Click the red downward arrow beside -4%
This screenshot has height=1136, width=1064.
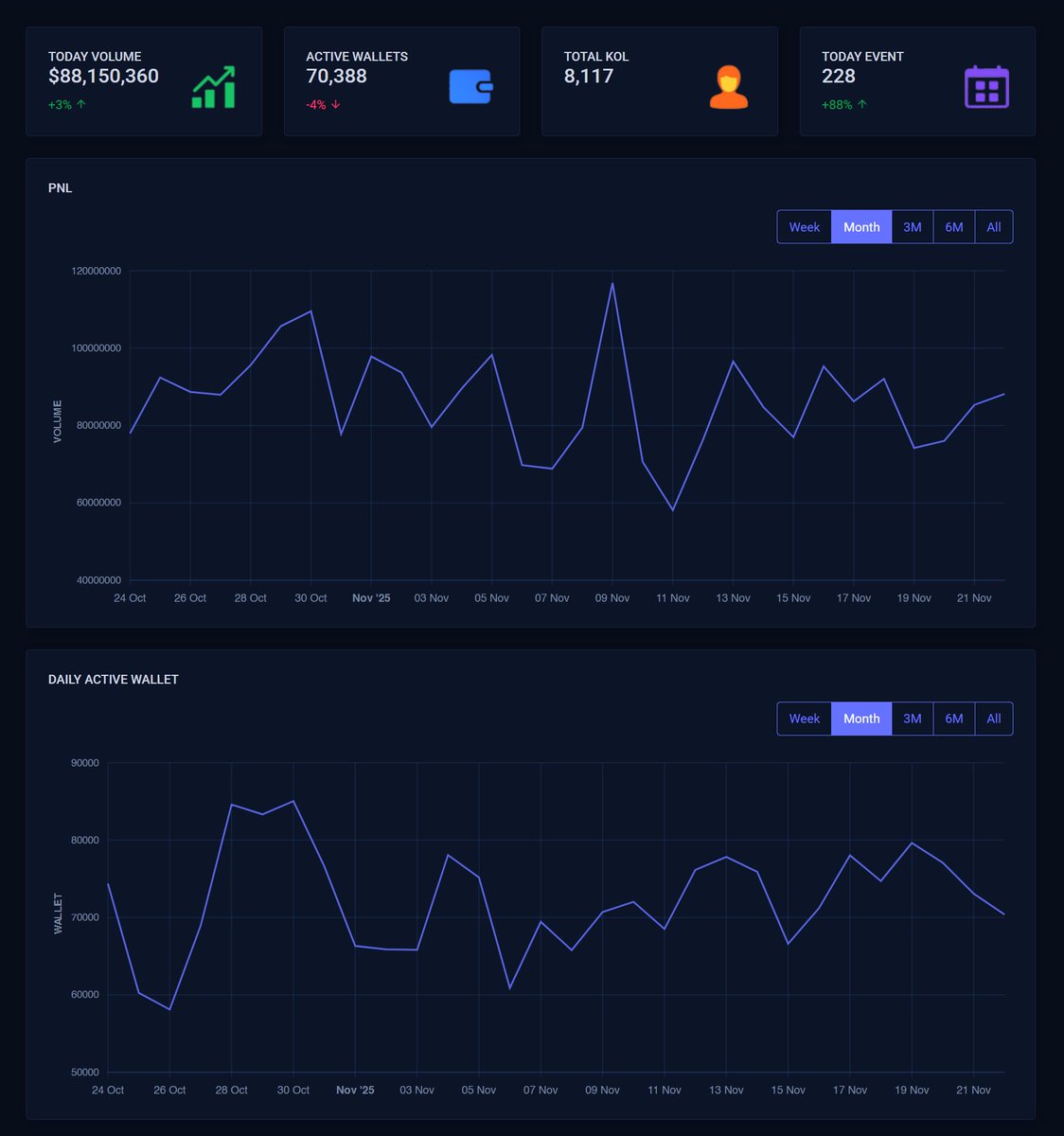pos(338,105)
